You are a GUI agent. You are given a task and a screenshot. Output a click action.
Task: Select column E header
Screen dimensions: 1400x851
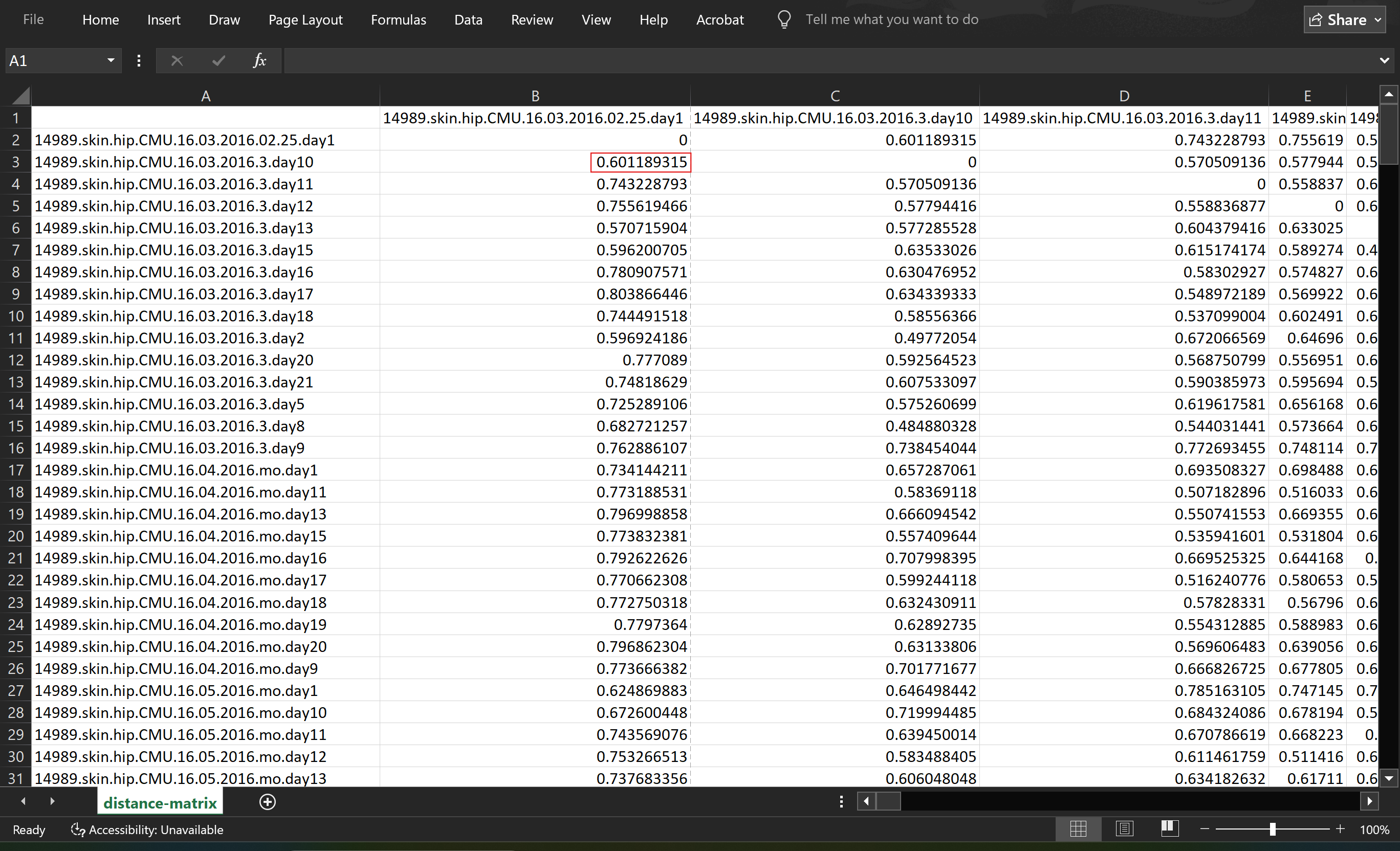(x=1307, y=96)
